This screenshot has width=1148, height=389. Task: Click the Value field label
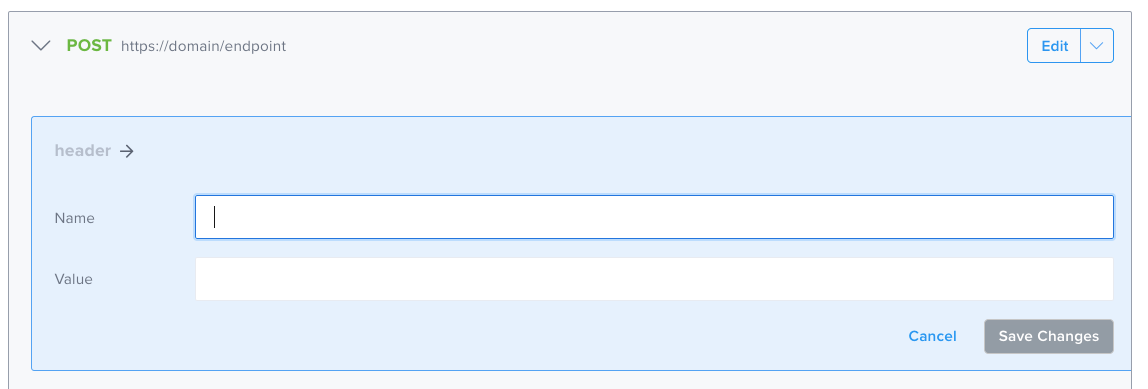tap(73, 279)
